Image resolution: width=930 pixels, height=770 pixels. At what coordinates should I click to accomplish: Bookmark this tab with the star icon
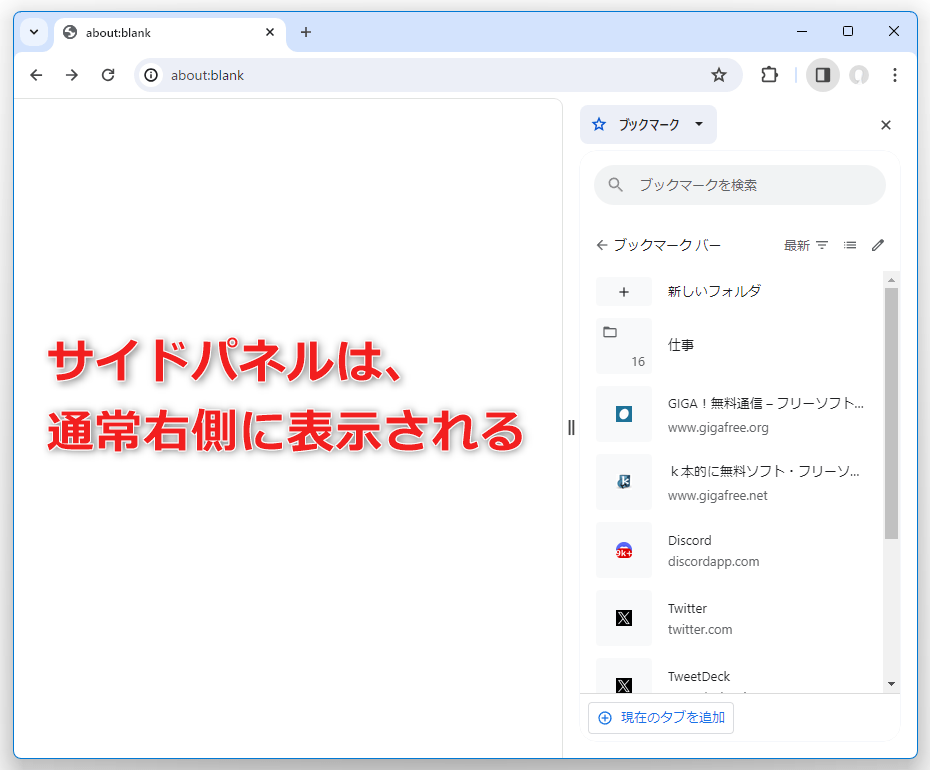point(719,75)
